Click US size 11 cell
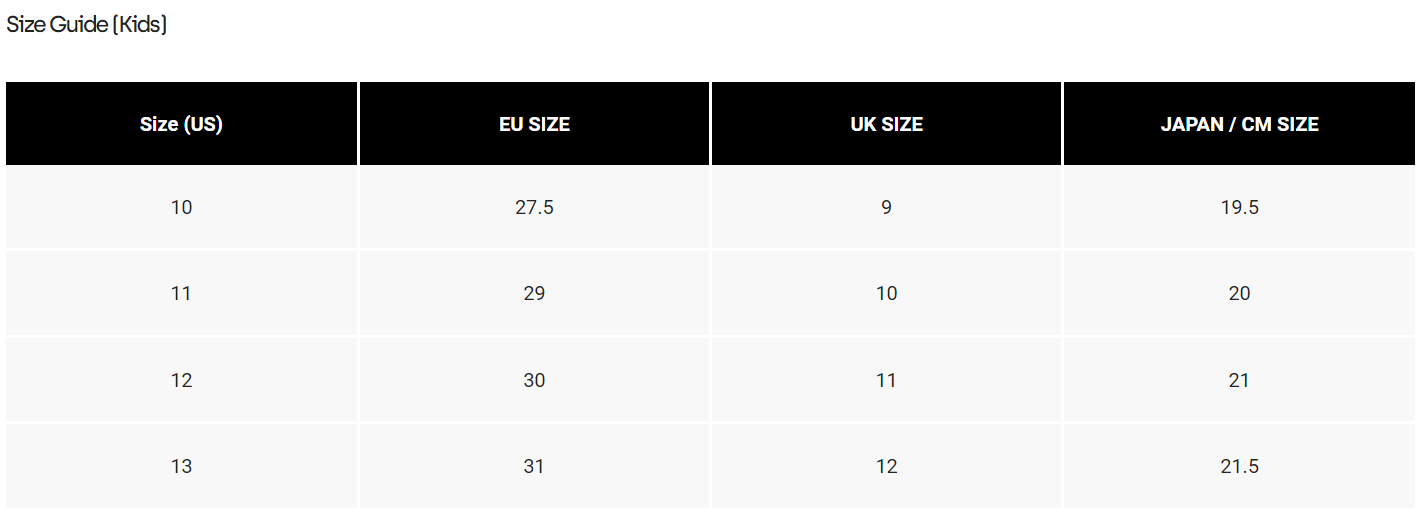 click(181, 294)
